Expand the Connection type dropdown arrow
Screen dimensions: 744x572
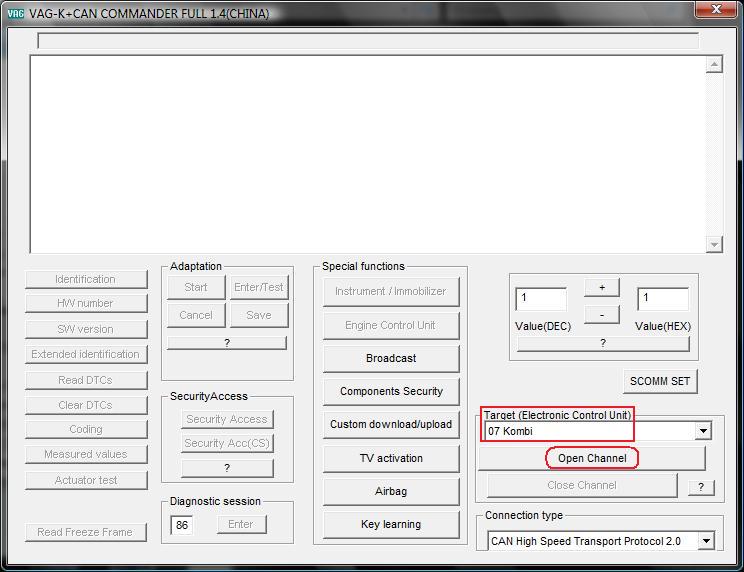(706, 541)
